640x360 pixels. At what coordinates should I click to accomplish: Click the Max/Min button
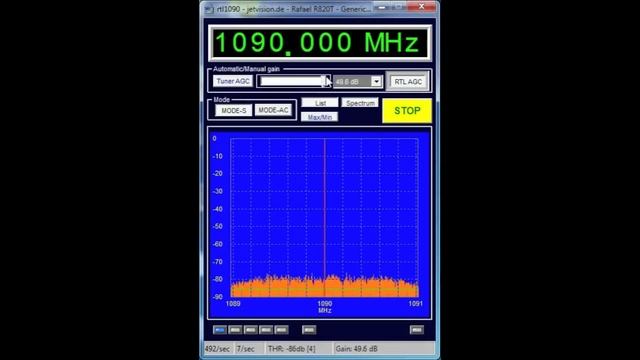(x=320, y=117)
